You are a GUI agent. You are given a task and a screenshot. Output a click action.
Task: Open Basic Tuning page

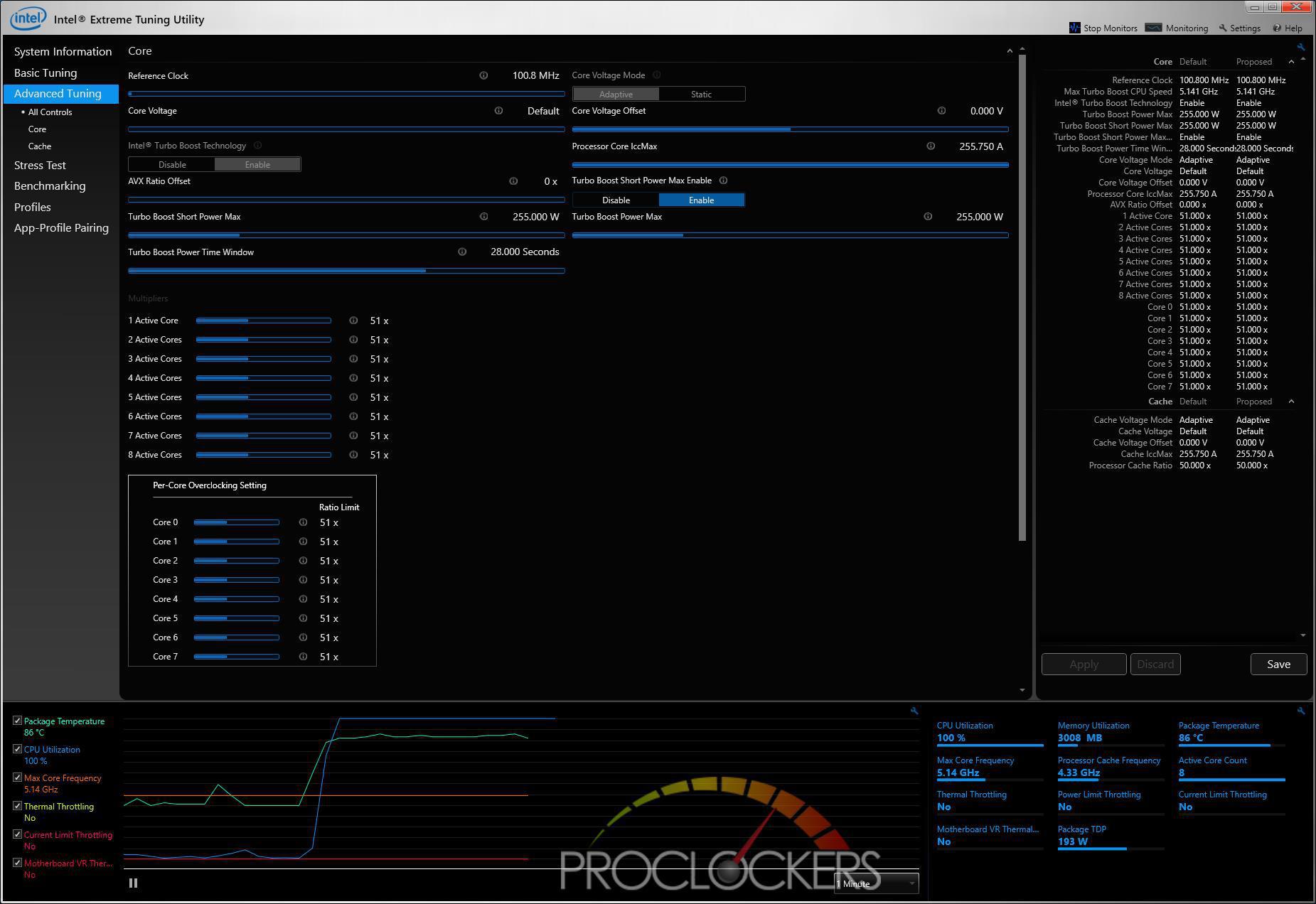[46, 72]
